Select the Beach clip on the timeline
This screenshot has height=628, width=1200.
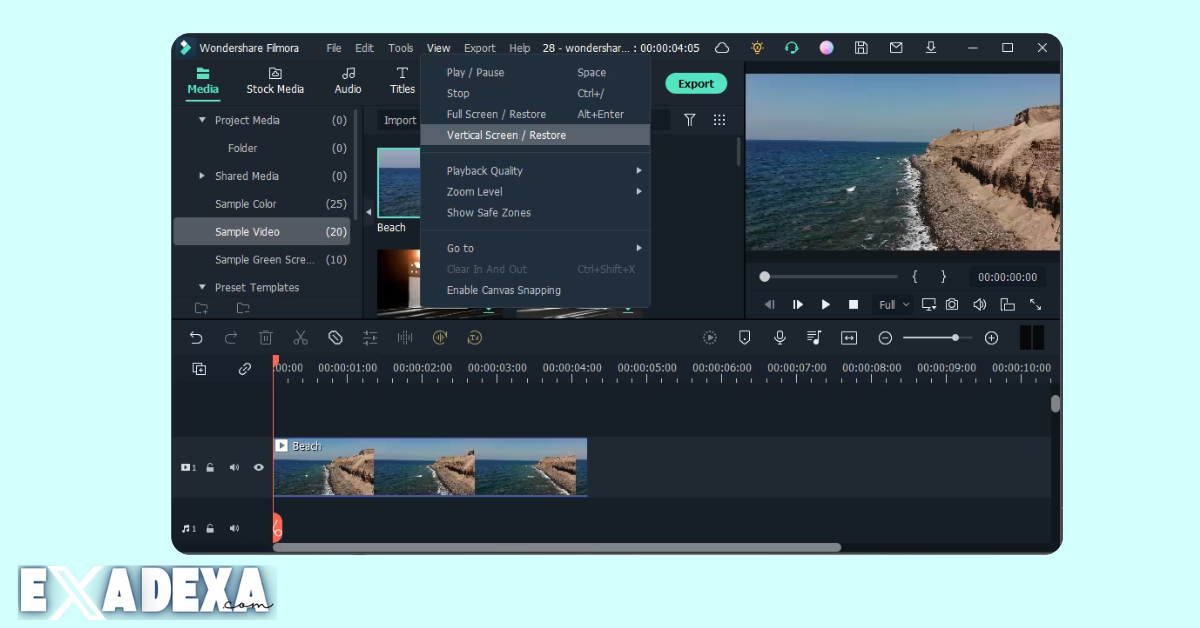[430, 466]
